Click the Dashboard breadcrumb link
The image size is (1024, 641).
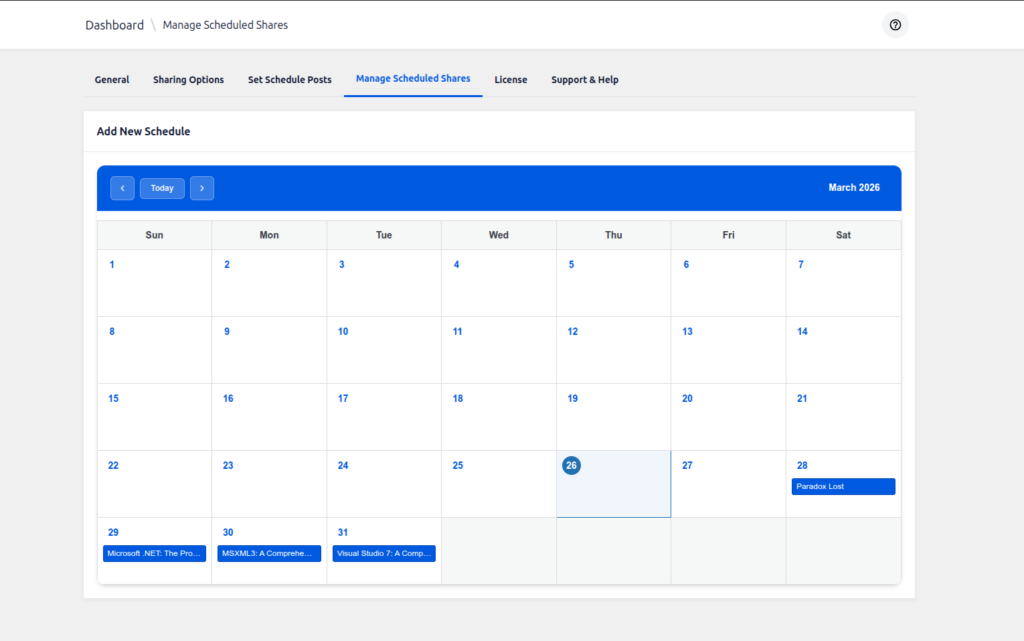[x=114, y=25]
